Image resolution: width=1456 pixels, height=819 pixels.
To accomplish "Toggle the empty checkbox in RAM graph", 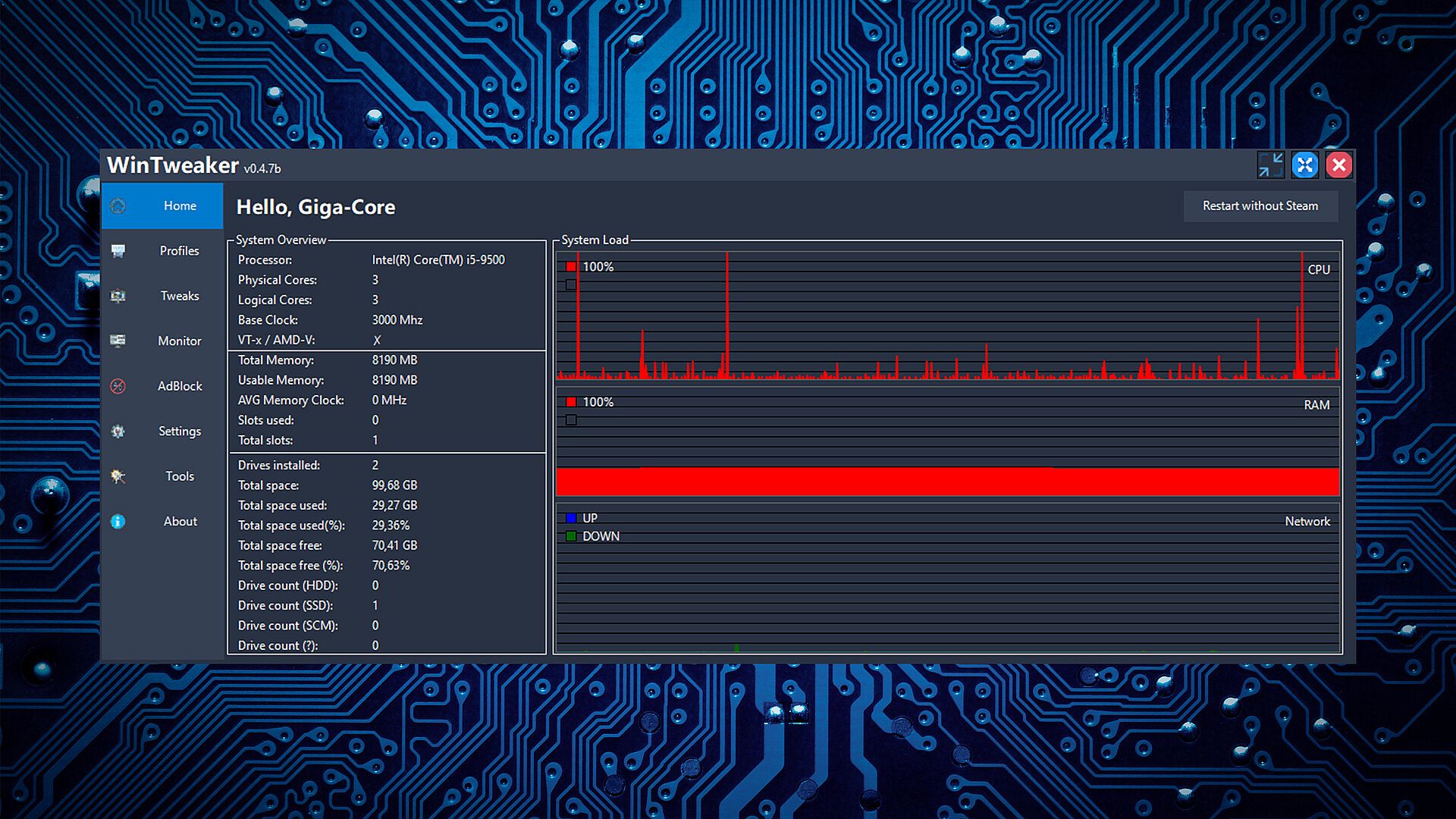I will pos(571,420).
